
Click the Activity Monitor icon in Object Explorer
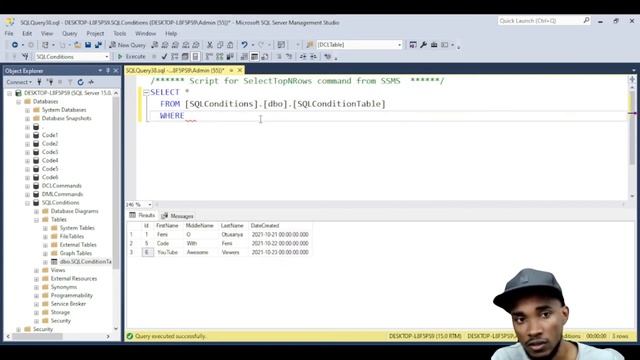91,82
